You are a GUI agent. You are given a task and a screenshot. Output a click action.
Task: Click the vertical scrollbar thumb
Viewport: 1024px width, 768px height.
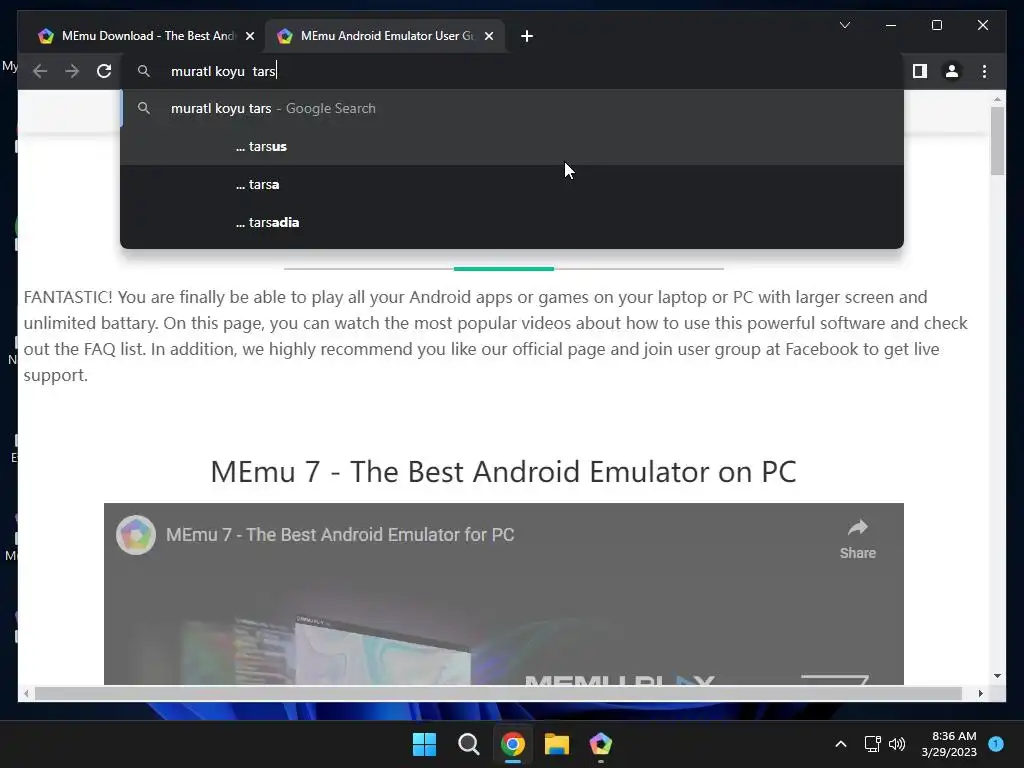(997, 140)
